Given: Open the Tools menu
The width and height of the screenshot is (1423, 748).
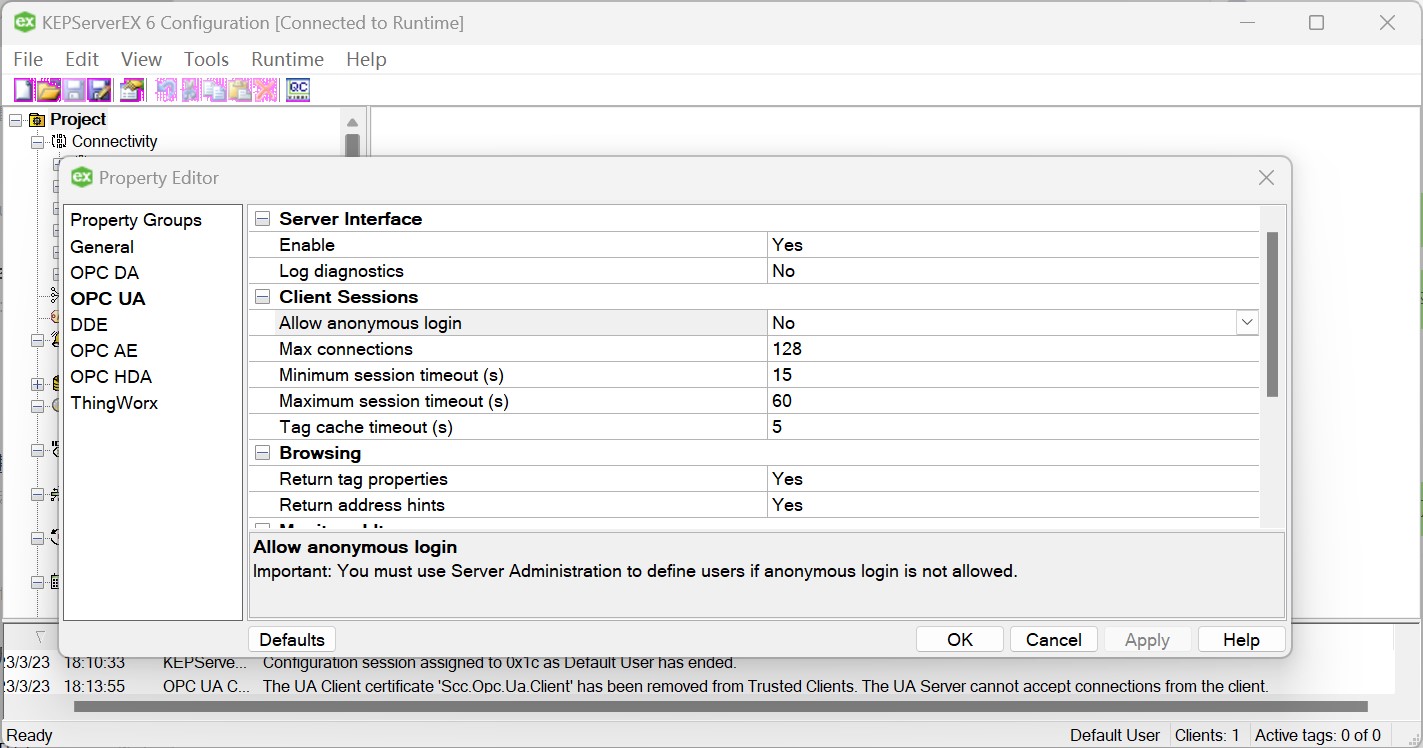Looking at the screenshot, I should [x=206, y=59].
